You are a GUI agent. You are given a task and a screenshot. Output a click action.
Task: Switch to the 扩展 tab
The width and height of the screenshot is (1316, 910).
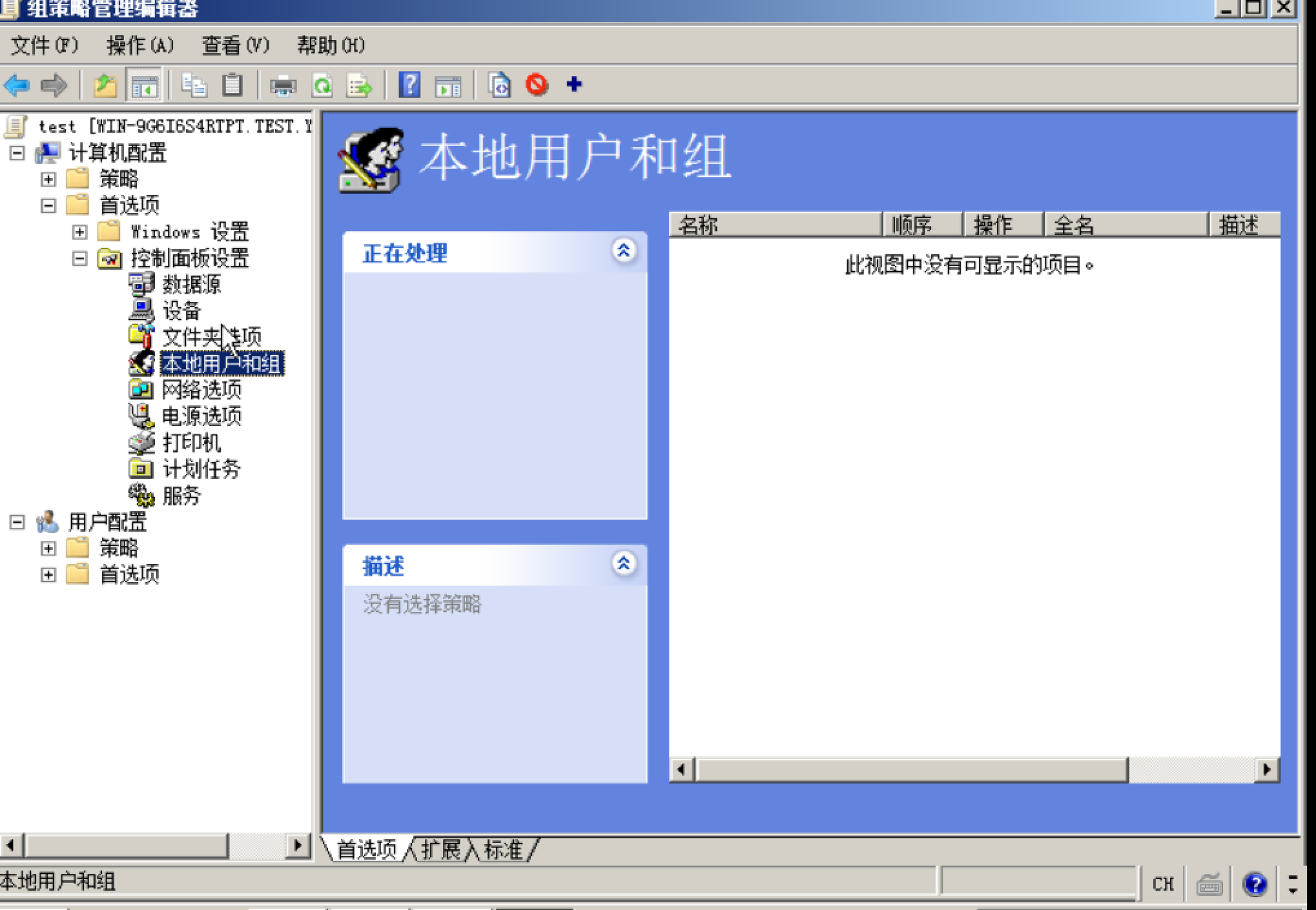440,849
